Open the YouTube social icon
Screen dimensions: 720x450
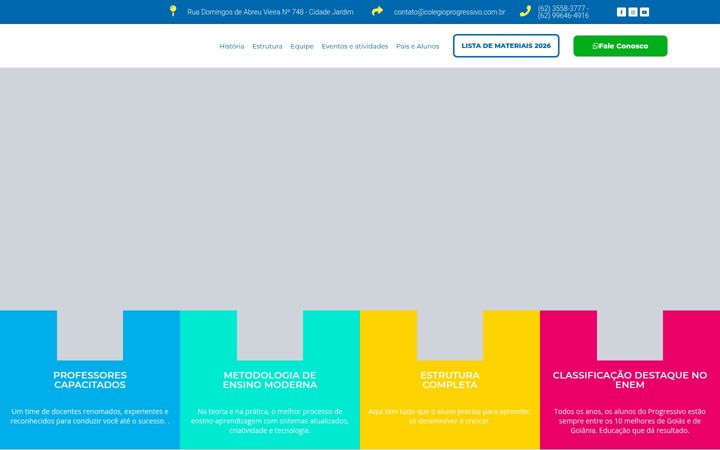[x=644, y=12]
